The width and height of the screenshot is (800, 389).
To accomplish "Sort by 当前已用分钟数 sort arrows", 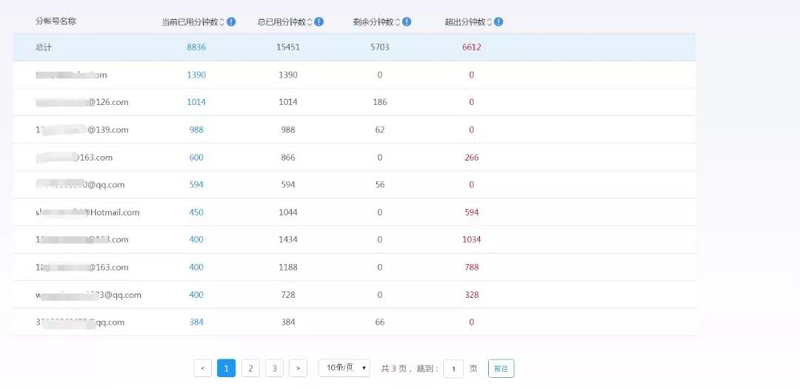I will coord(222,22).
